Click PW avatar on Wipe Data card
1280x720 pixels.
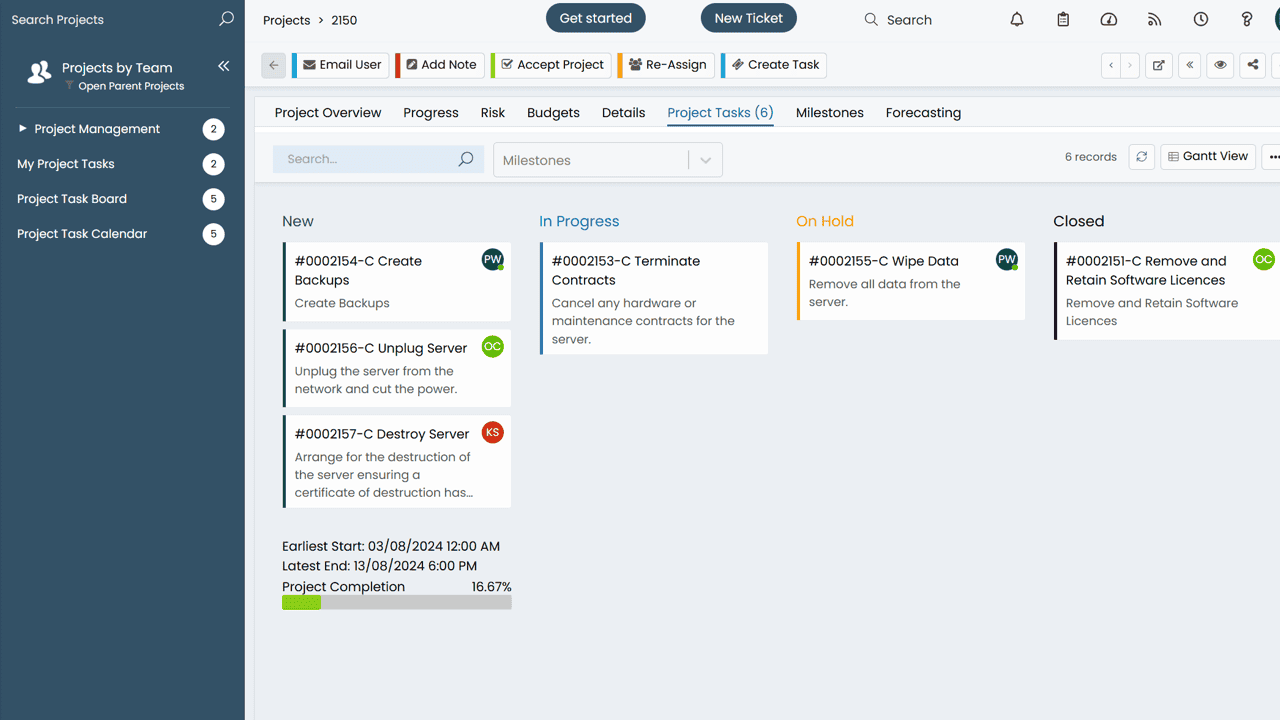1007,260
